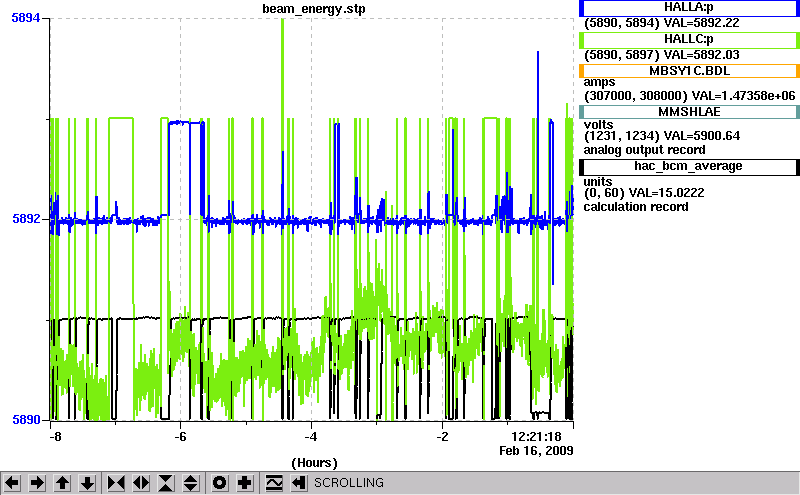Click the (Hours) axis title
The width and height of the screenshot is (800, 495).
click(314, 463)
